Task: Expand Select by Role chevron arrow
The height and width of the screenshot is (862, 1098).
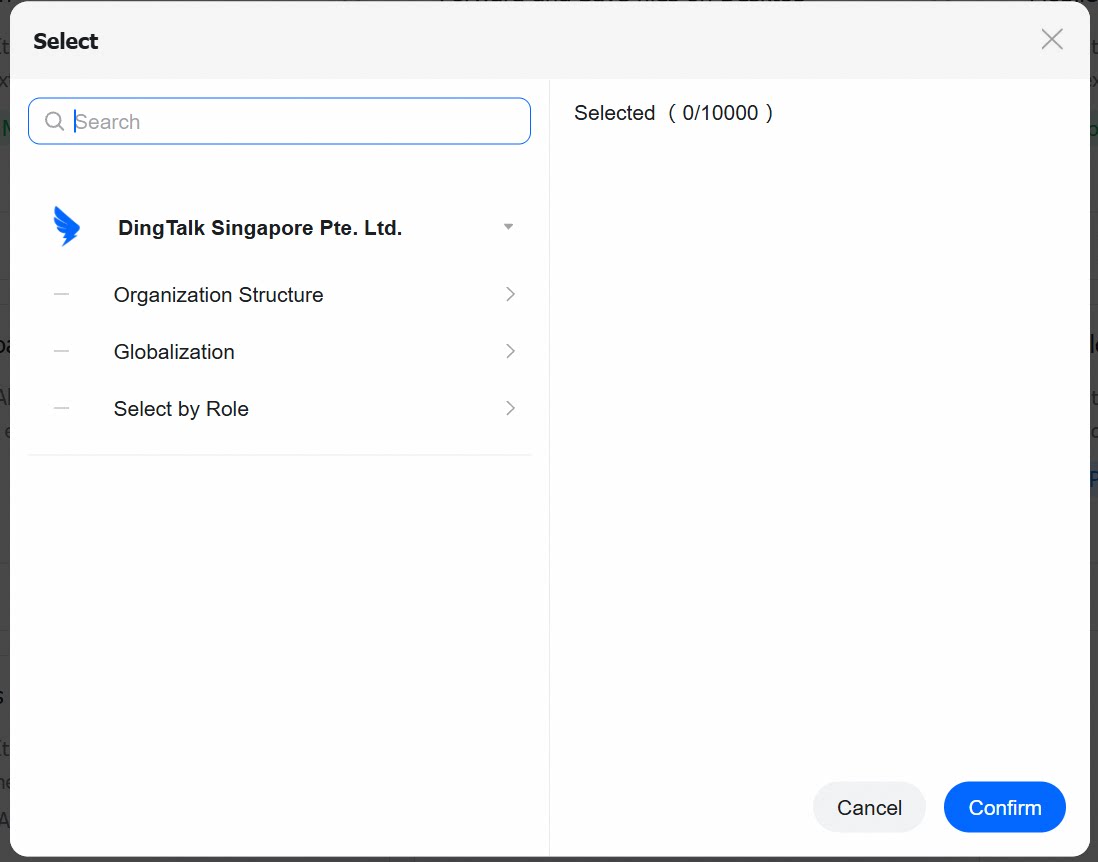Action: click(x=510, y=408)
